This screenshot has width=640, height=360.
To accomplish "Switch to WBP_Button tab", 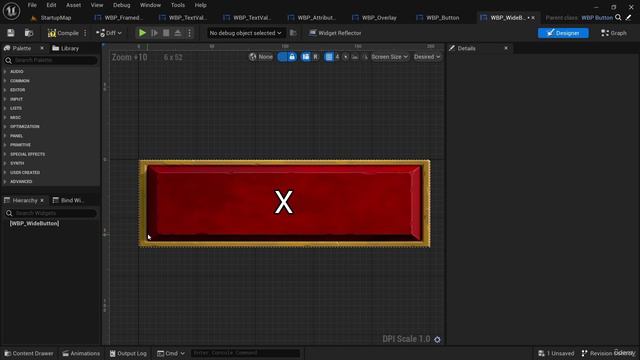I will (438, 18).
